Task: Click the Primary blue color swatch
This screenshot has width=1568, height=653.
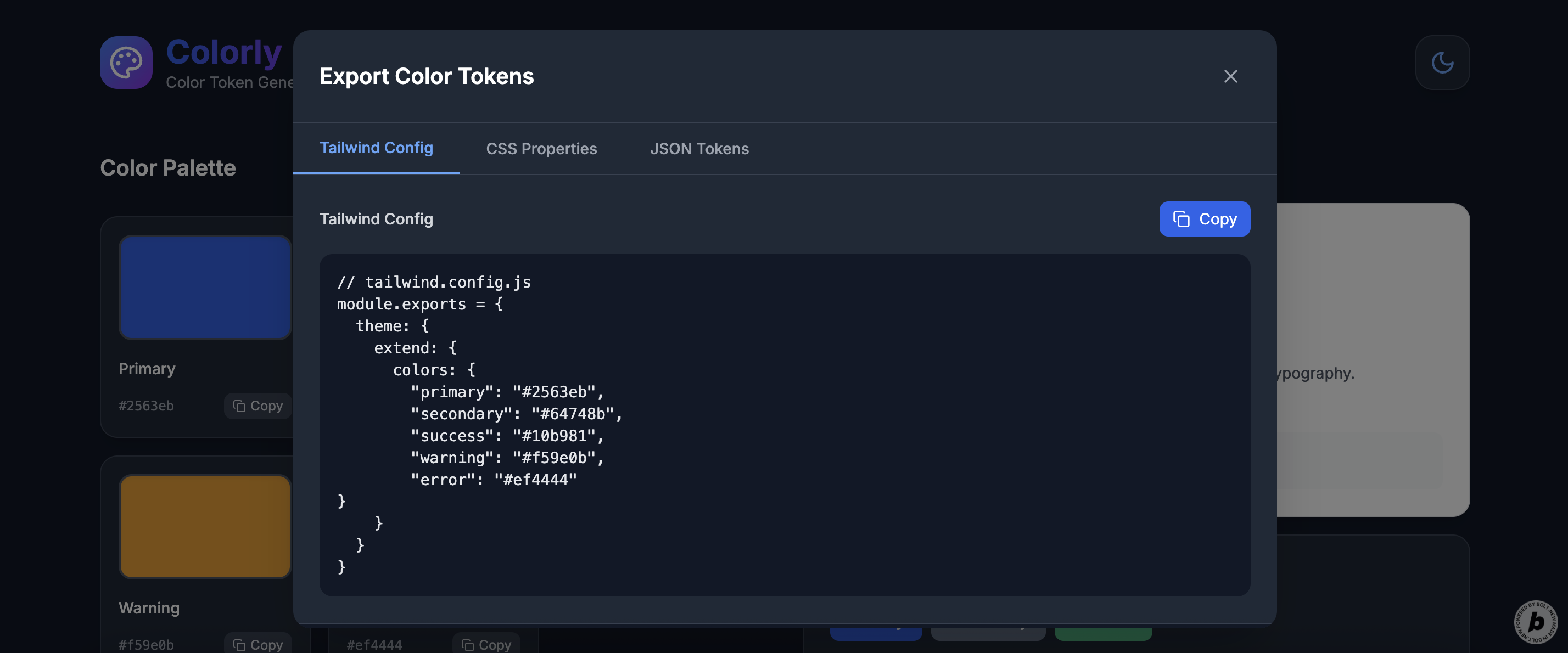Action: click(205, 287)
